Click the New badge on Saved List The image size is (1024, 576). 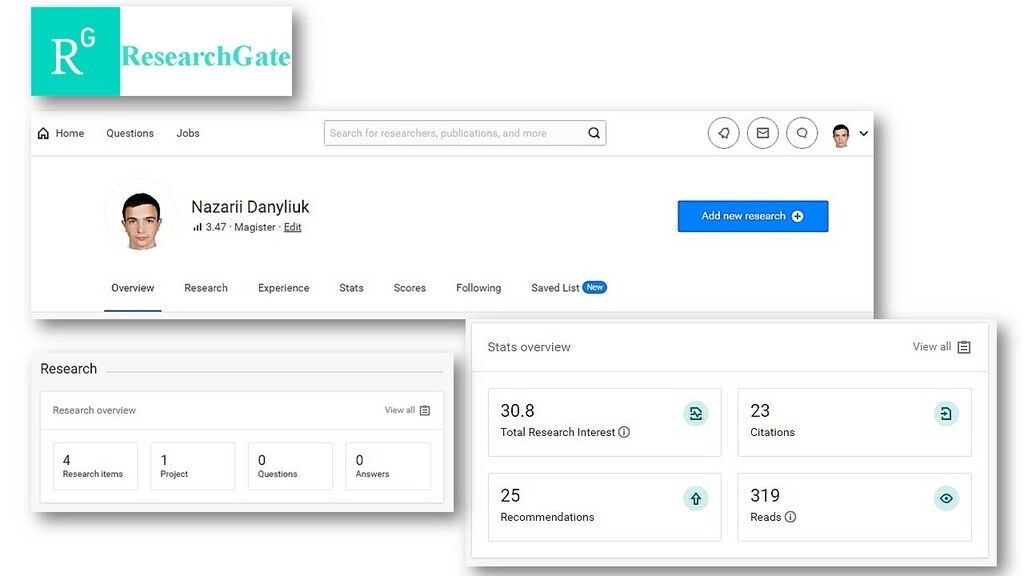coord(595,287)
